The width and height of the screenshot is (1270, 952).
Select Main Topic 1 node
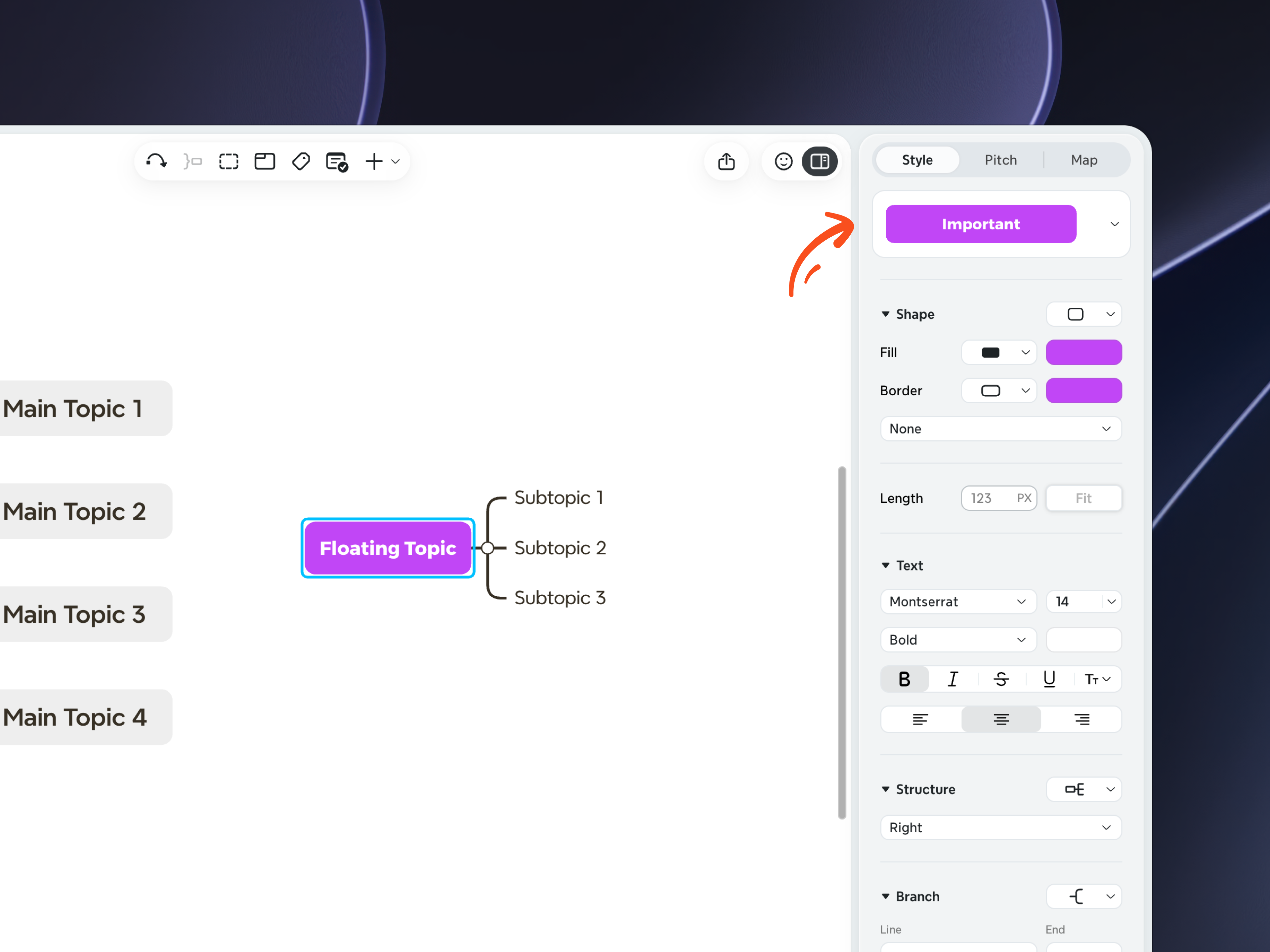click(x=86, y=409)
